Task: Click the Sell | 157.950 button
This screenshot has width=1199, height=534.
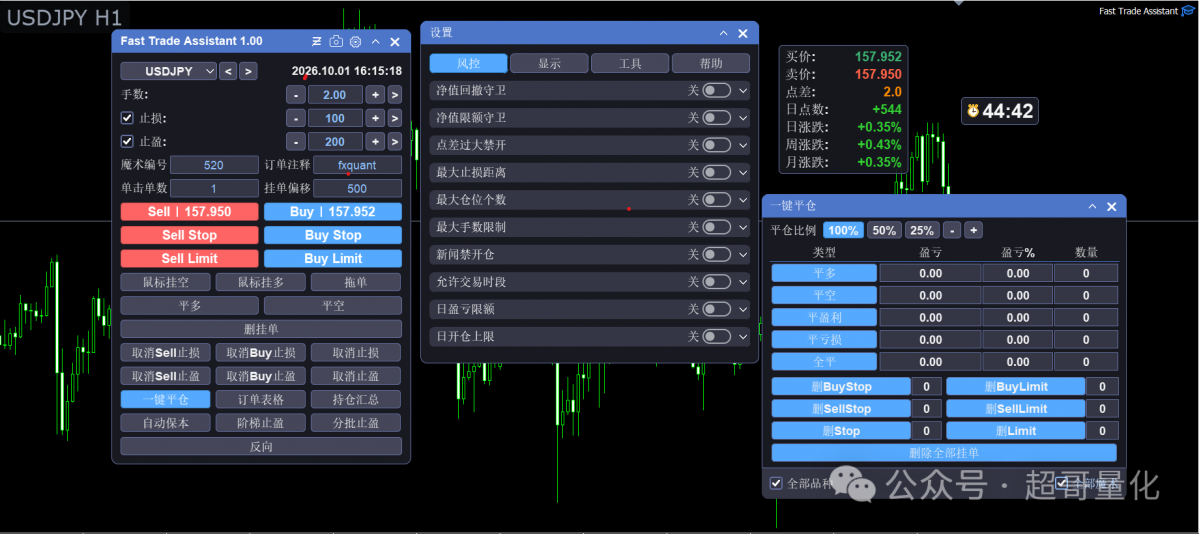Action: click(190, 212)
